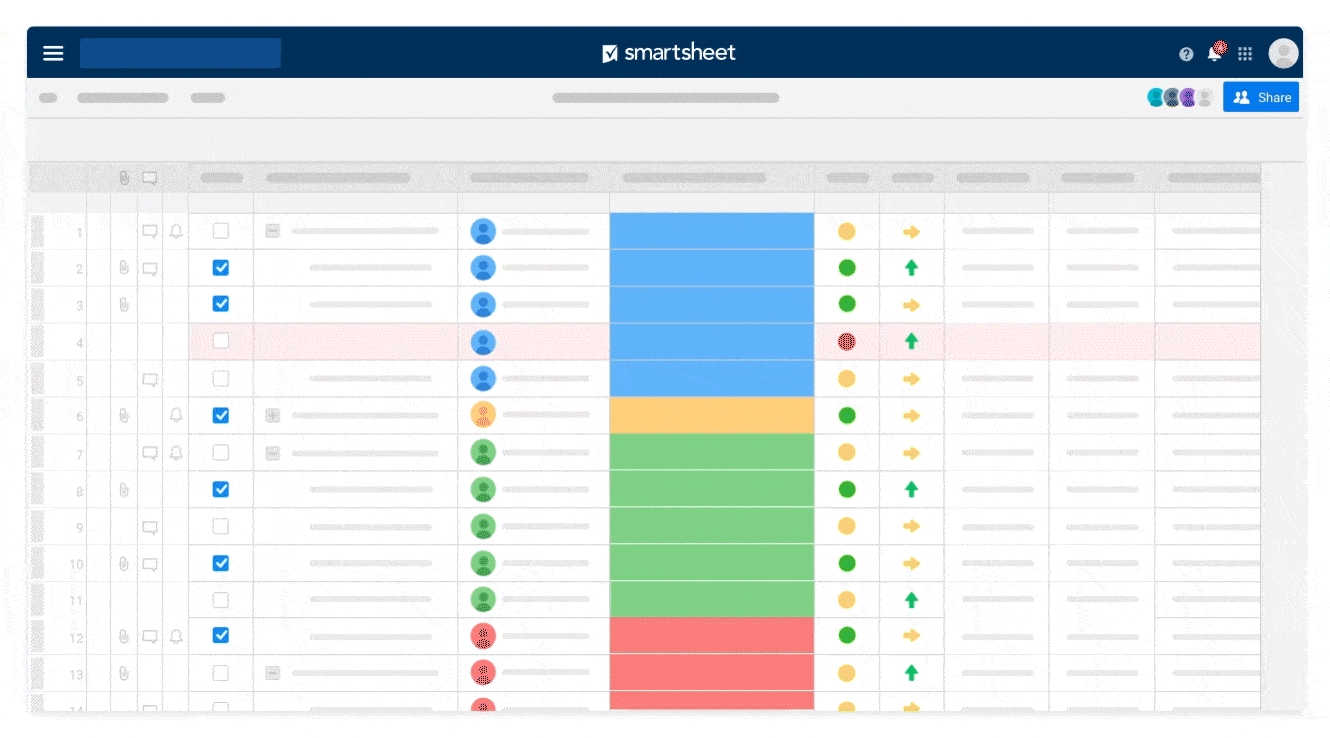Click the reminder bell on row 6
This screenshot has width=1330, height=738.
(176, 415)
